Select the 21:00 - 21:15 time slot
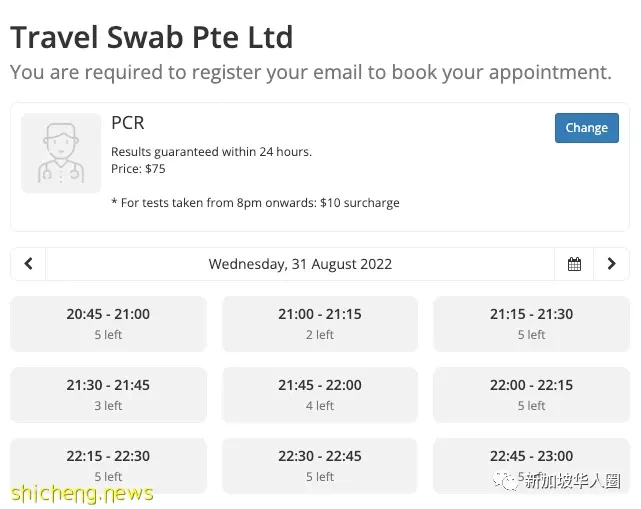The width and height of the screenshot is (641, 509). [320, 324]
